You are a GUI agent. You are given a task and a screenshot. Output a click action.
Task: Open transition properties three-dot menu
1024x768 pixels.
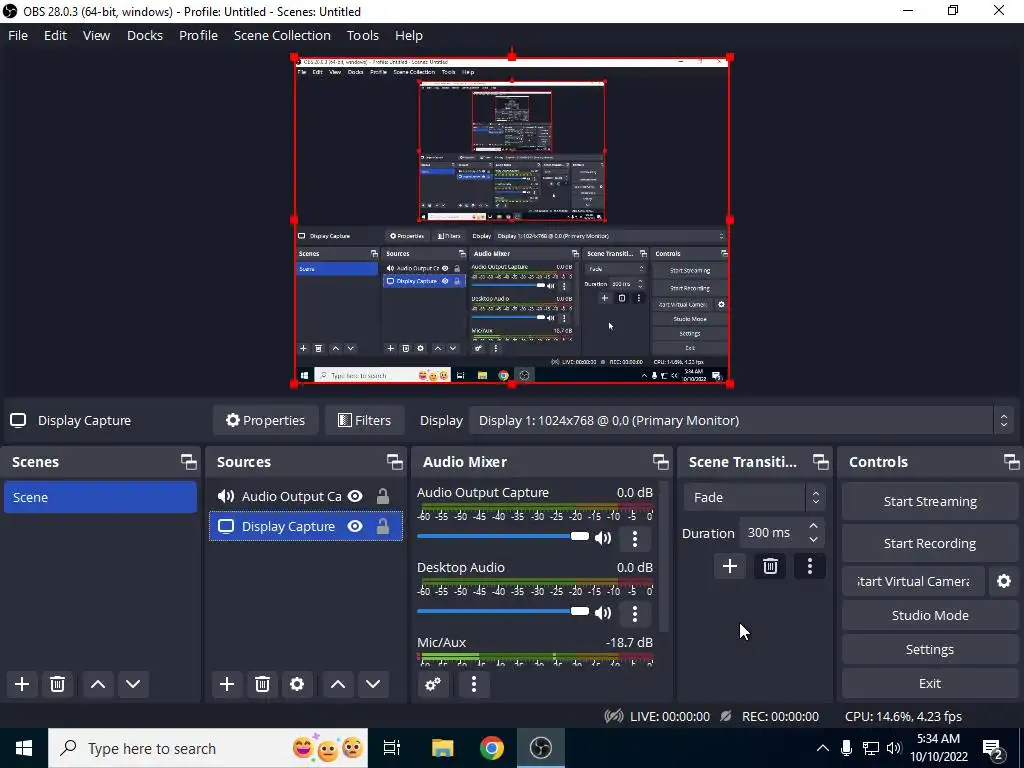click(x=810, y=566)
